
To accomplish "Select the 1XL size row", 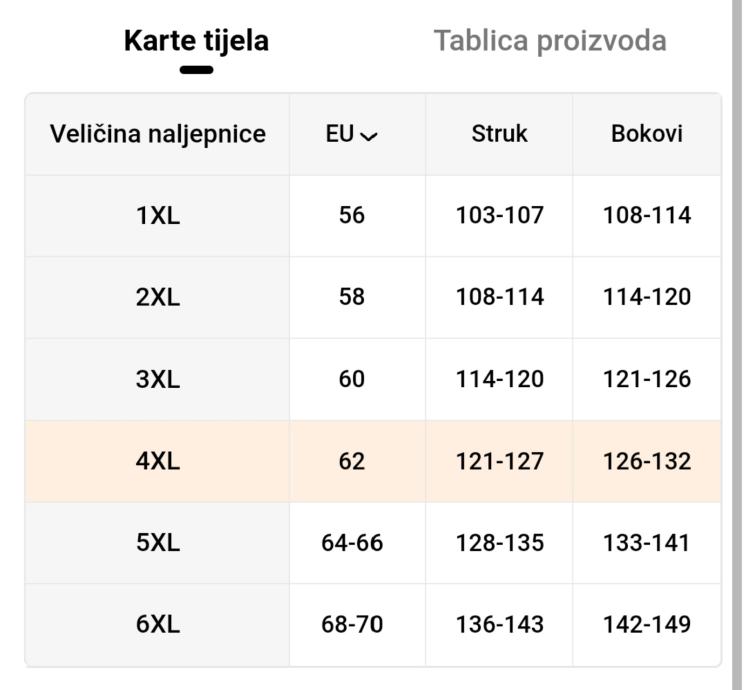I will [158, 215].
